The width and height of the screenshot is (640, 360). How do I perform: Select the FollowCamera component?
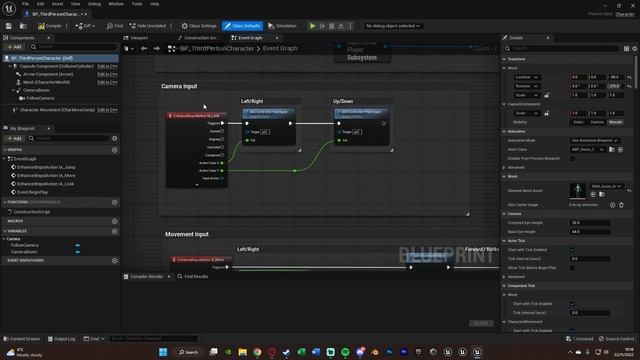click(x=40, y=98)
